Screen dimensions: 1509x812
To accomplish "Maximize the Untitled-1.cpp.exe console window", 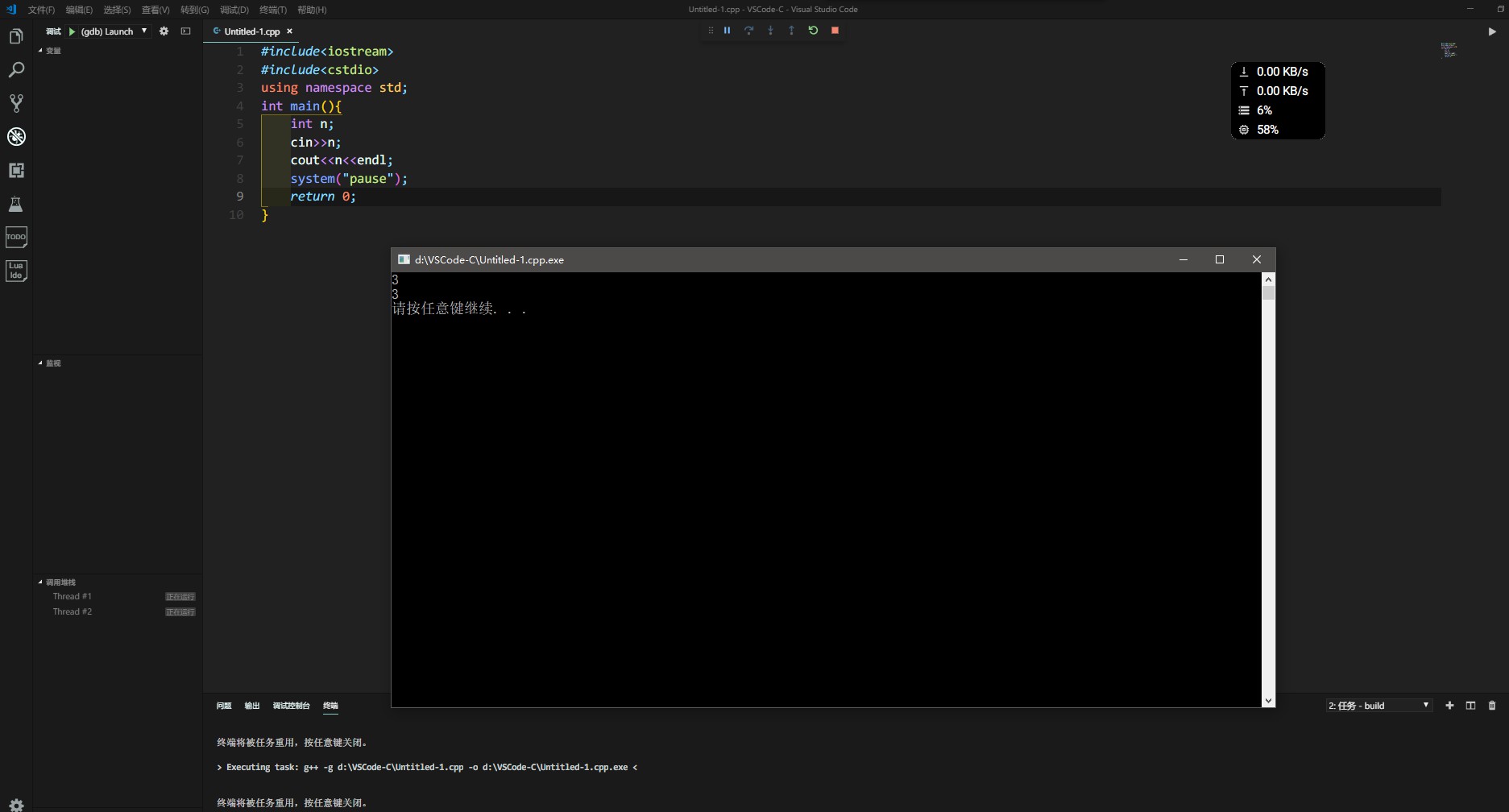I will [x=1220, y=259].
